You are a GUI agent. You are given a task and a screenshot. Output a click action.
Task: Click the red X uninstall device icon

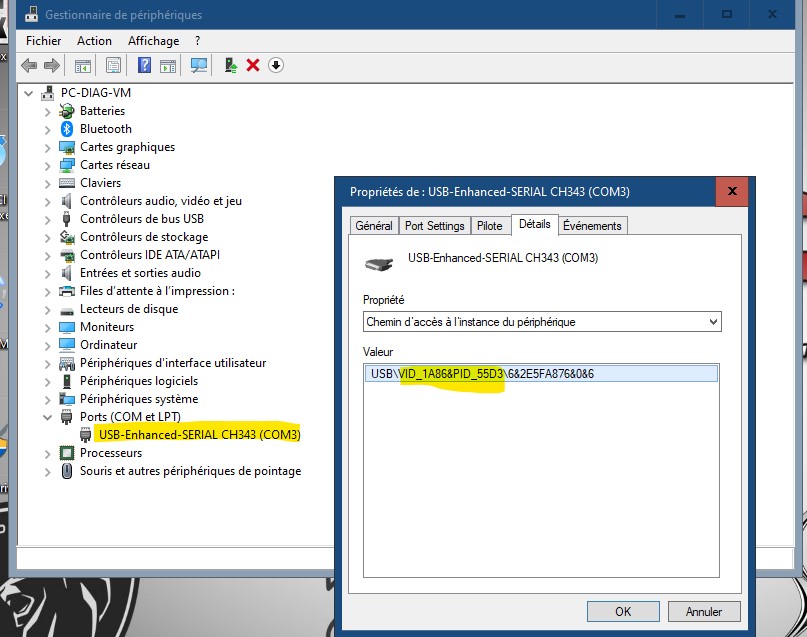253,65
